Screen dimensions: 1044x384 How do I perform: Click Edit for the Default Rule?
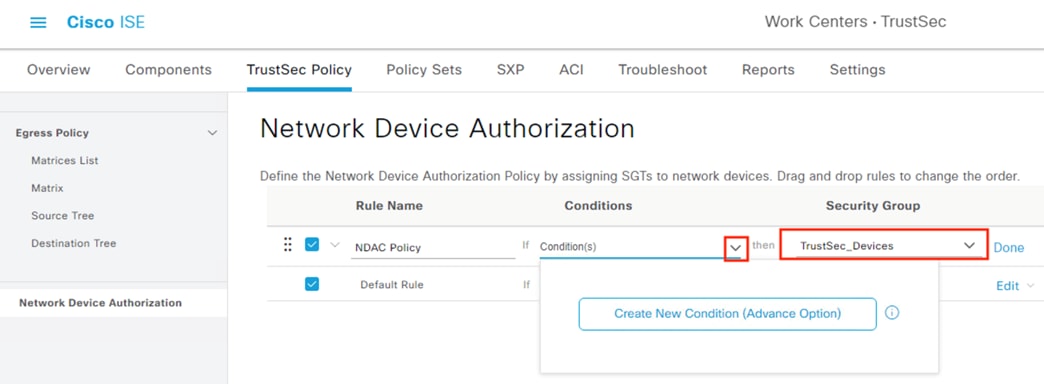(x=1007, y=286)
